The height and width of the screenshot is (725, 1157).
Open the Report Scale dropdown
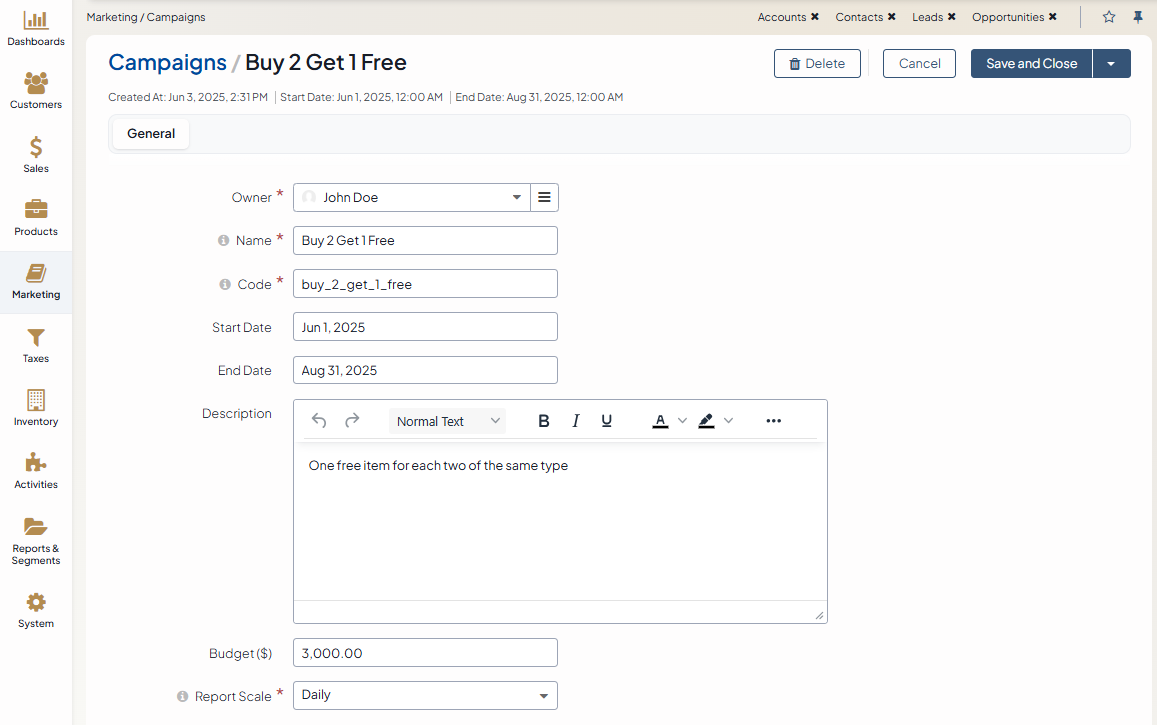(x=543, y=696)
